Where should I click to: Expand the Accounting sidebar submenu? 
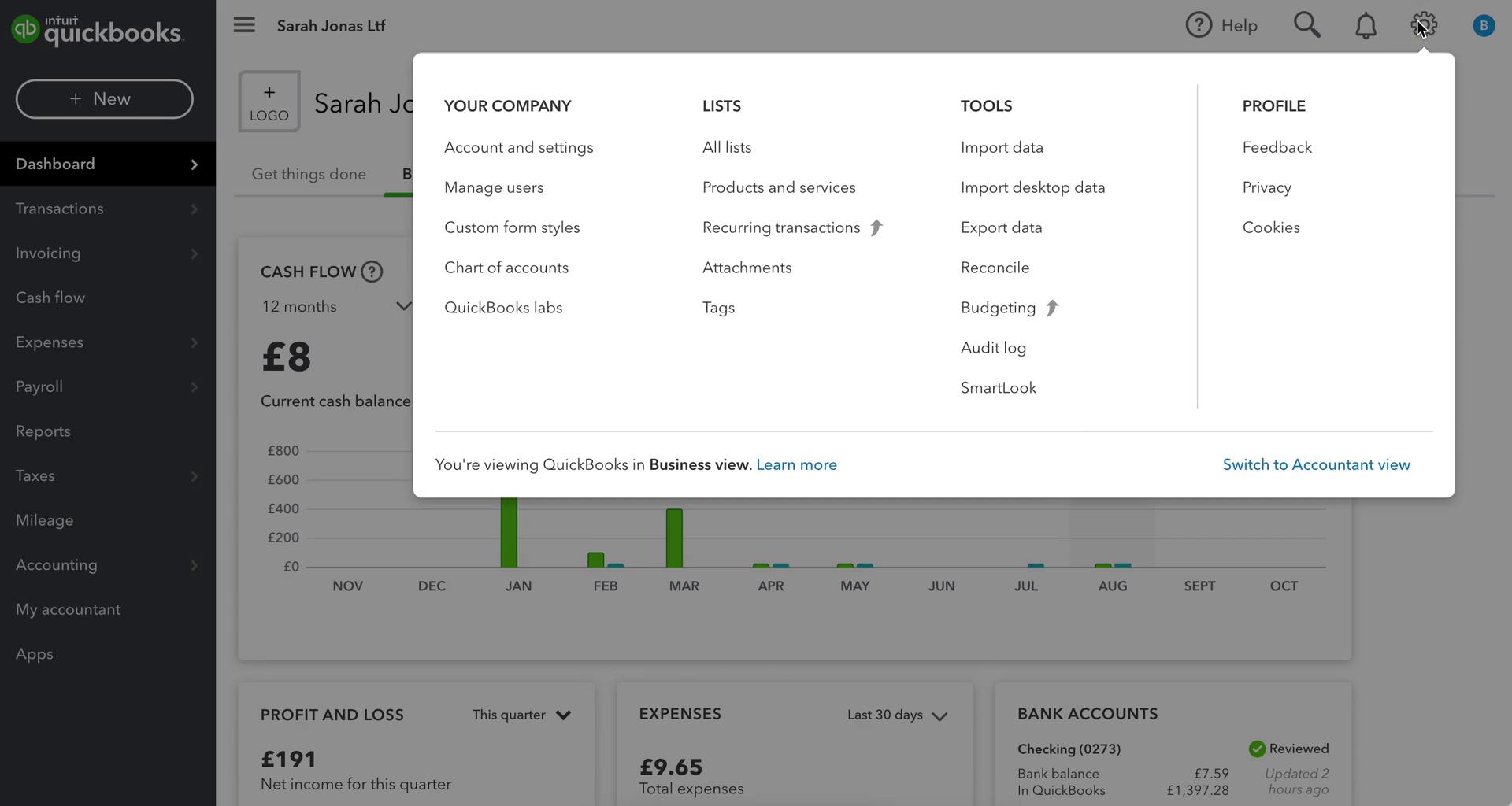(194, 565)
